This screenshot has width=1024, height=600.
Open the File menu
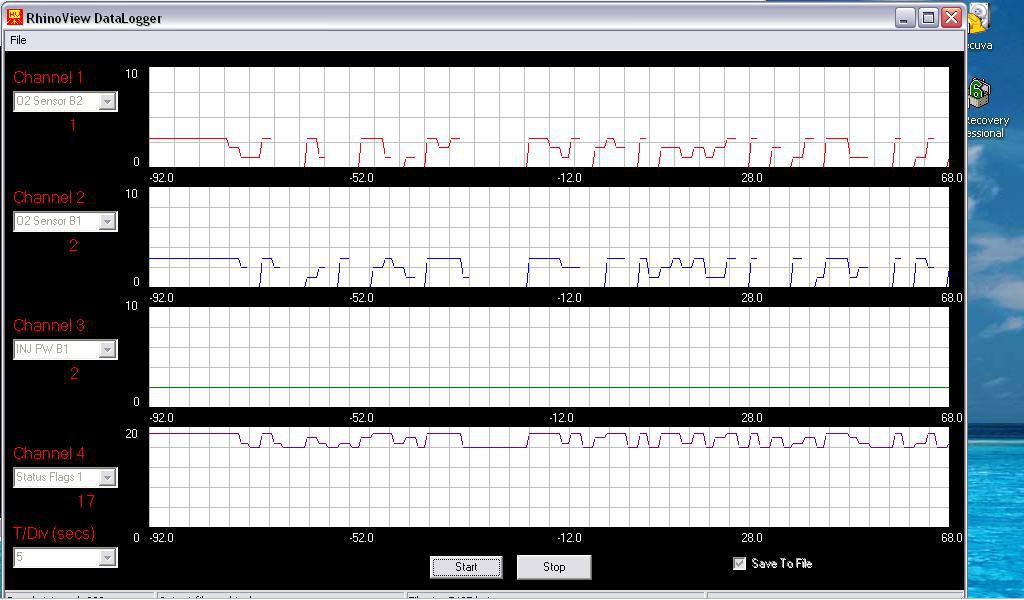18,40
